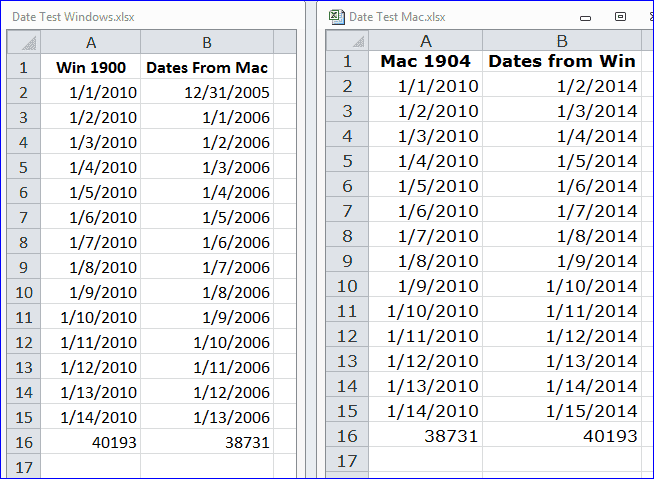
Task: Select cell containing 1/15/2014
Action: point(562,410)
